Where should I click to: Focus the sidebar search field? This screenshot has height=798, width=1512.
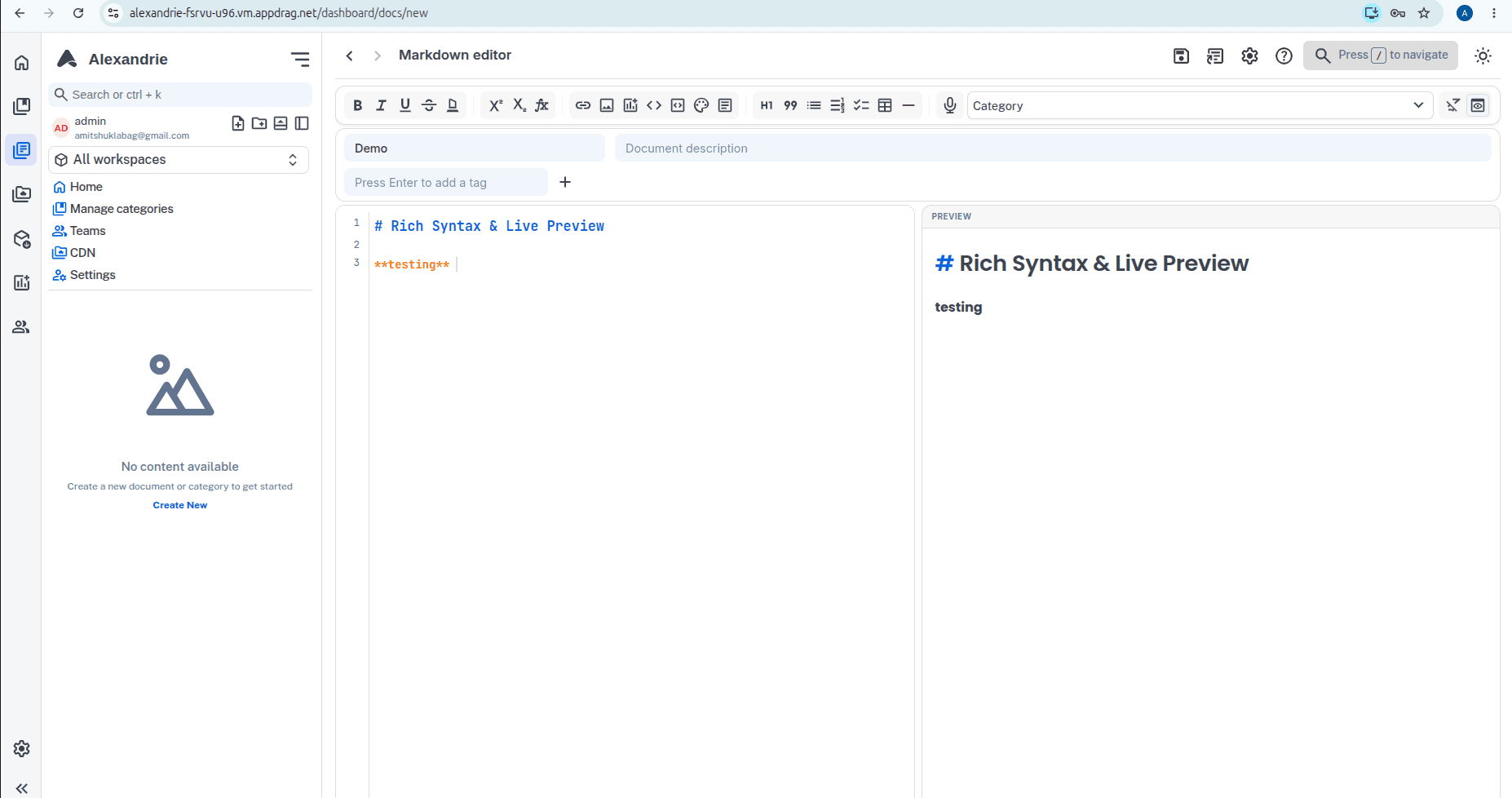coord(180,95)
